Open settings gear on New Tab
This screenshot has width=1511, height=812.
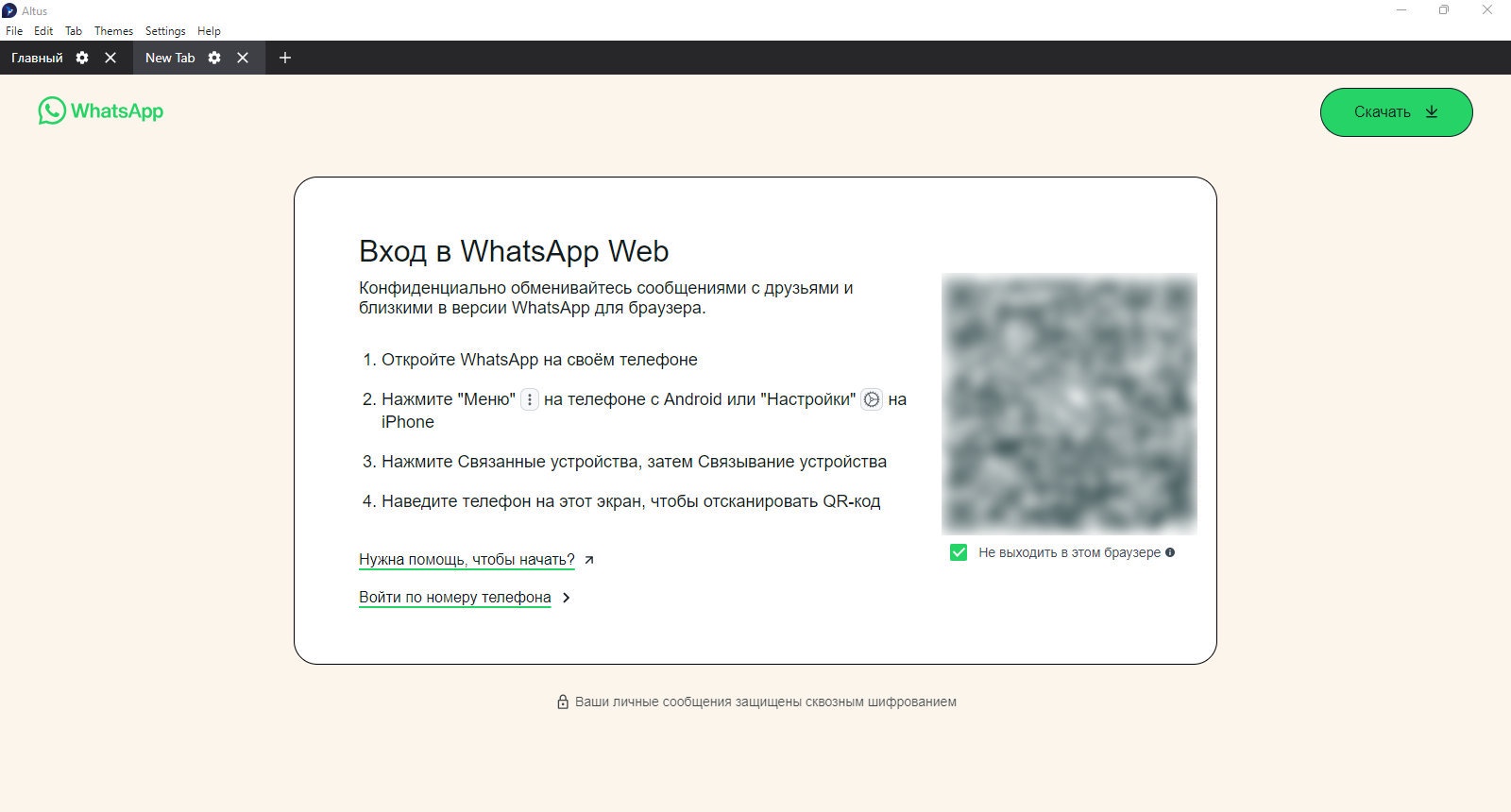pos(214,58)
